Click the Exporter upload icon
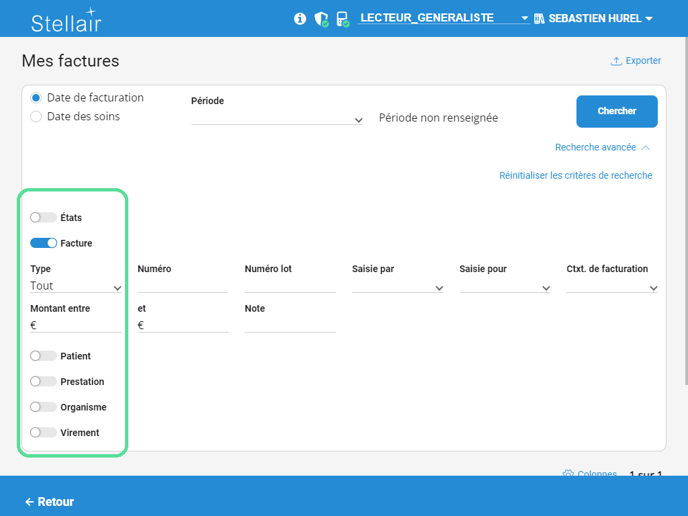The width and height of the screenshot is (688, 516). coord(616,61)
